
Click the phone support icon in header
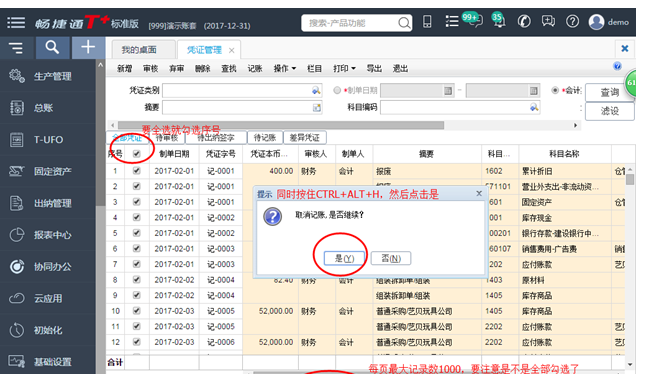[x=524, y=21]
